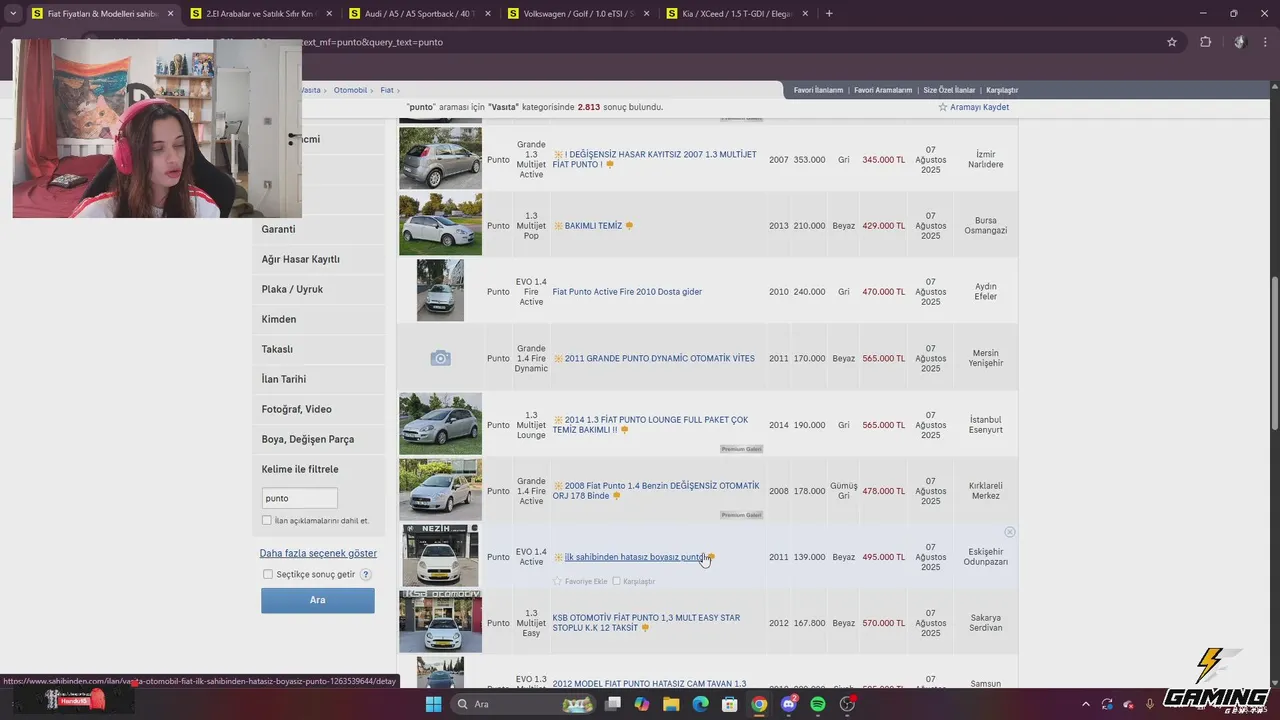
Task: Open the BAKIMLI TEMİZ listing
Action: [x=593, y=226]
